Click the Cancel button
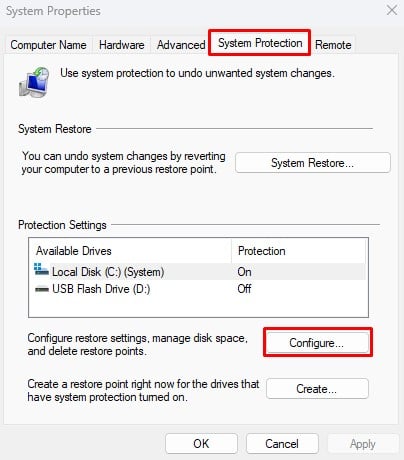This screenshot has width=404, height=460. click(282, 444)
